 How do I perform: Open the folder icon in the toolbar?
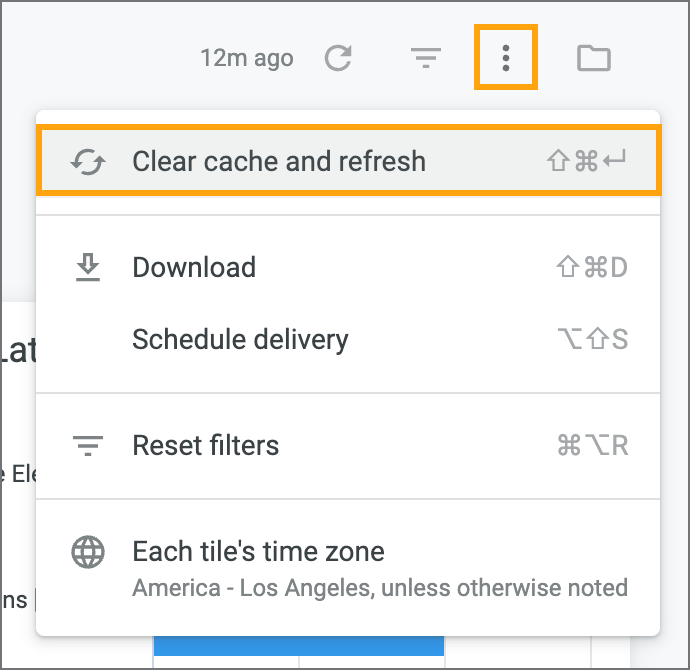pyautogui.click(x=593, y=59)
